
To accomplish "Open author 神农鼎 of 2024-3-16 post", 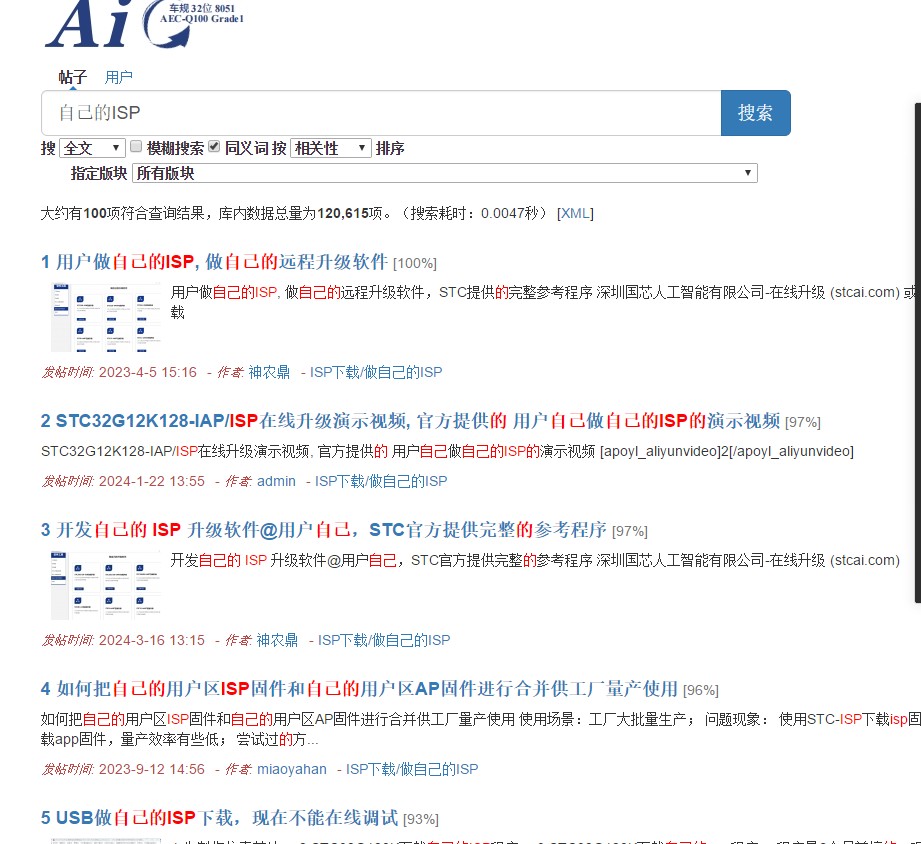I will click(277, 640).
